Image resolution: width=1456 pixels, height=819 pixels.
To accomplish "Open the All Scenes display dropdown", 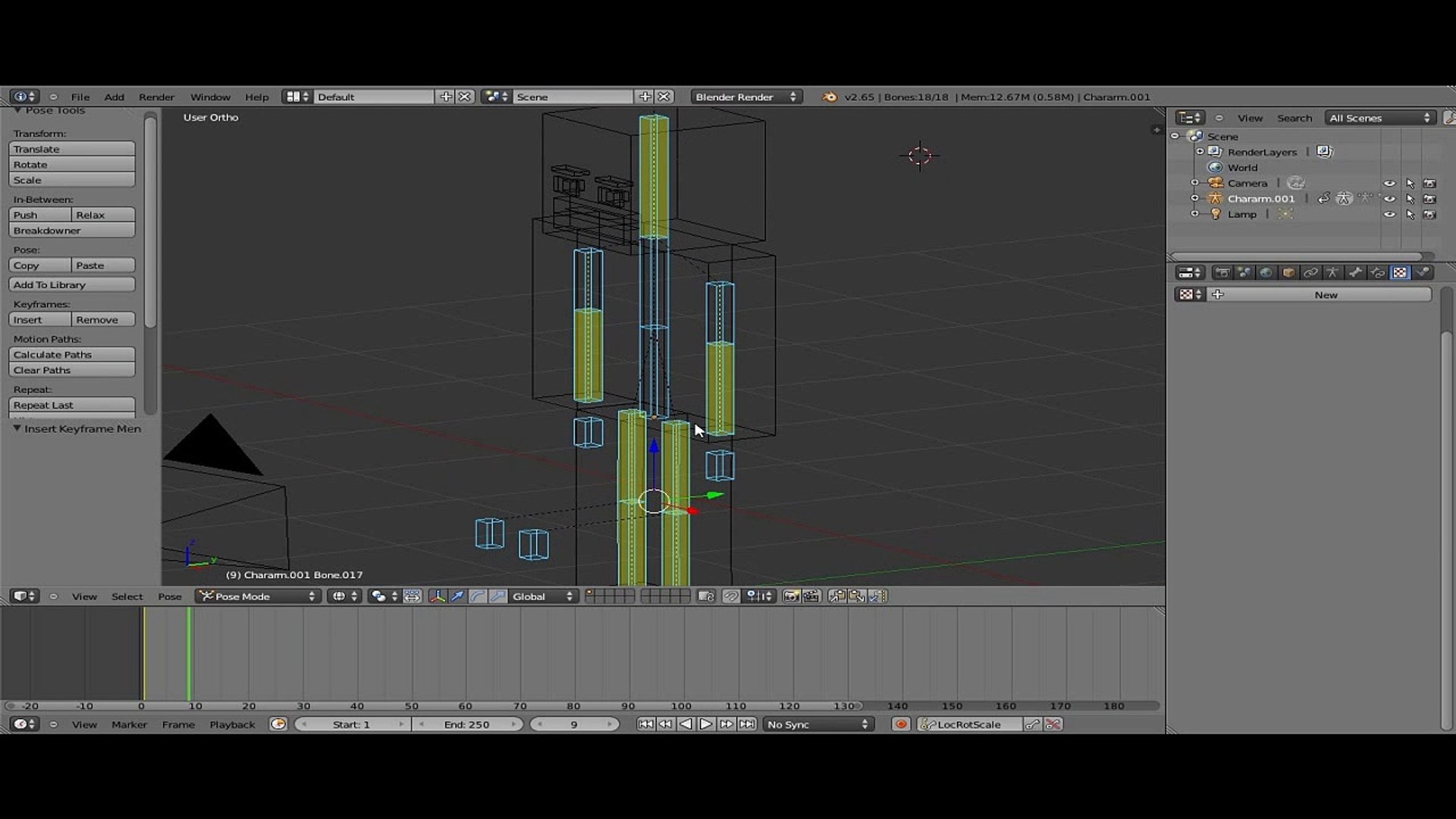I will pyautogui.click(x=1380, y=118).
